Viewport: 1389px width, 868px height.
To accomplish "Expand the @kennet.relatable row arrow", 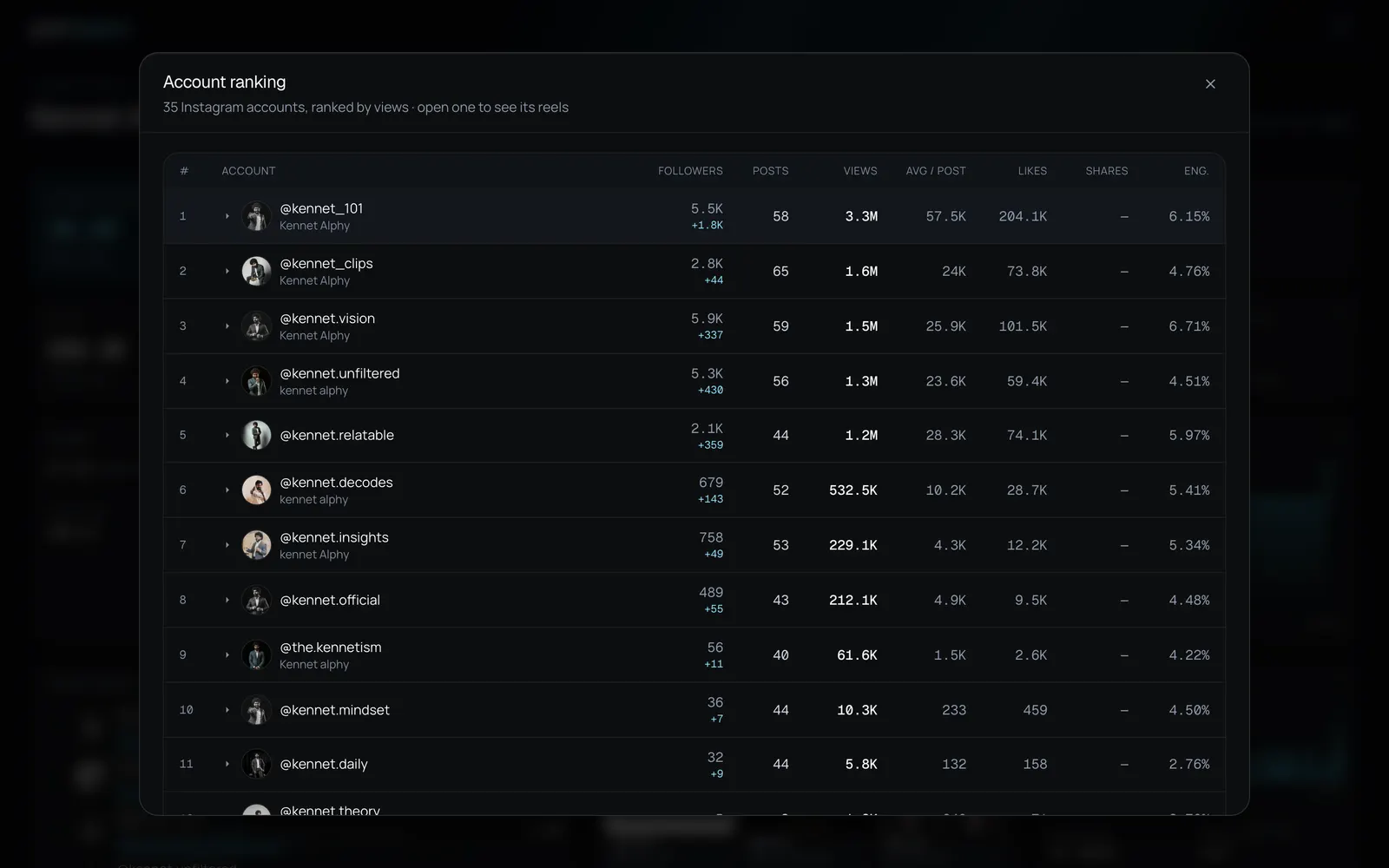I will (227, 436).
